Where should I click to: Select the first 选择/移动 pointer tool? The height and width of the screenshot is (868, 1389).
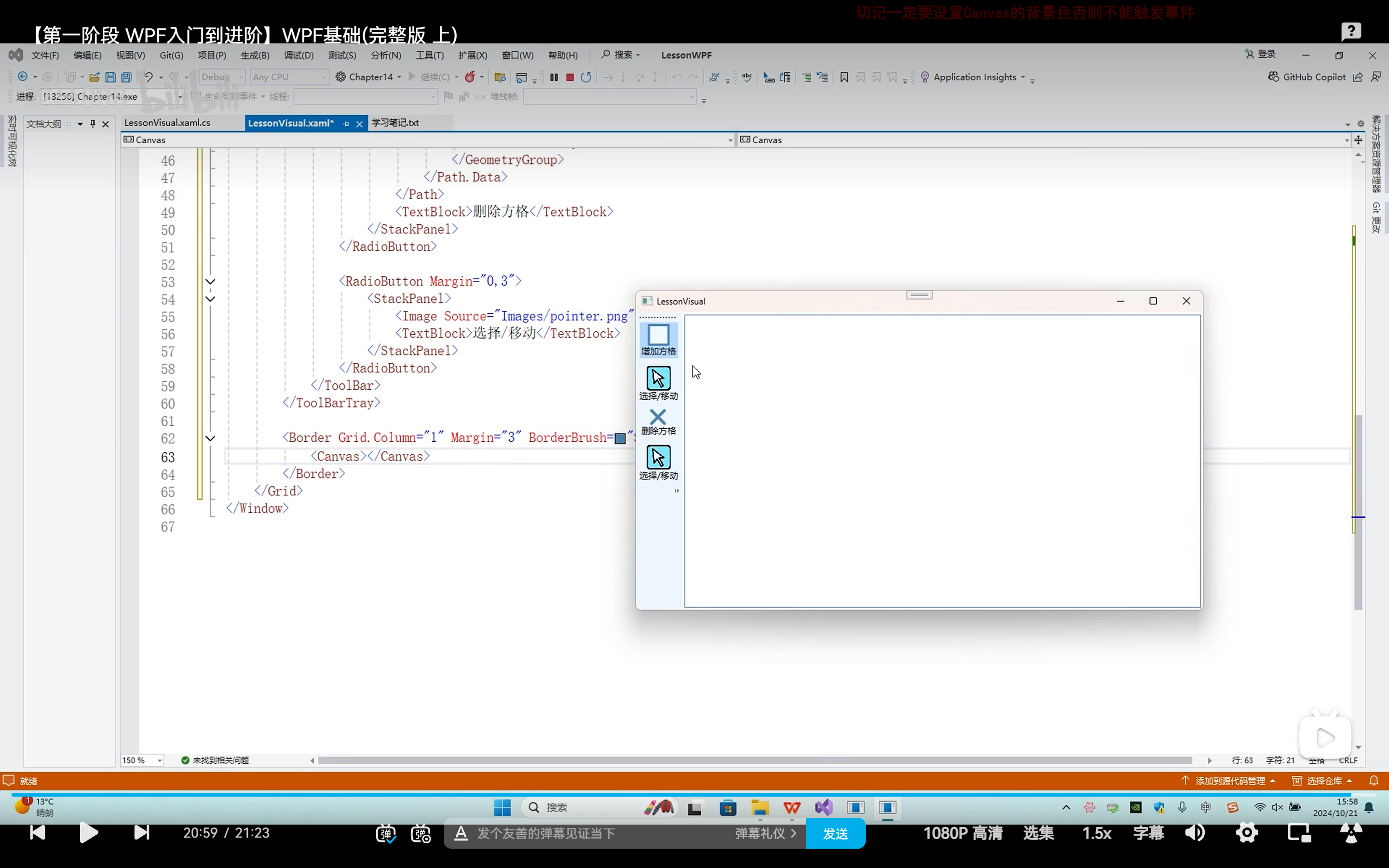[658, 383]
